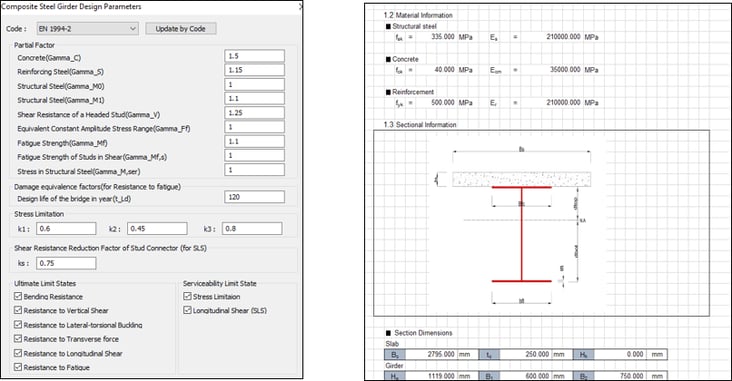Click the '1.2 Material Information' heading

pyautogui.click(x=418, y=15)
